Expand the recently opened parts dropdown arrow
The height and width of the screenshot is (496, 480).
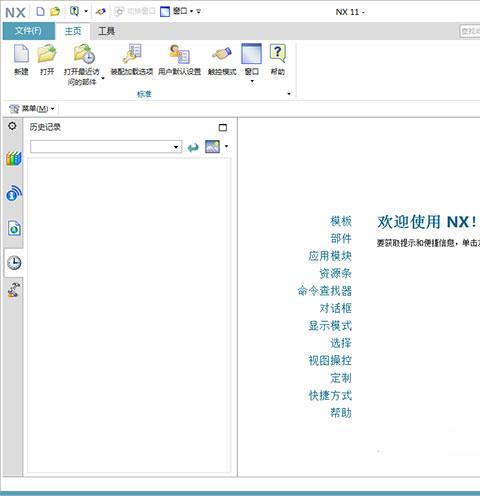coord(103,79)
